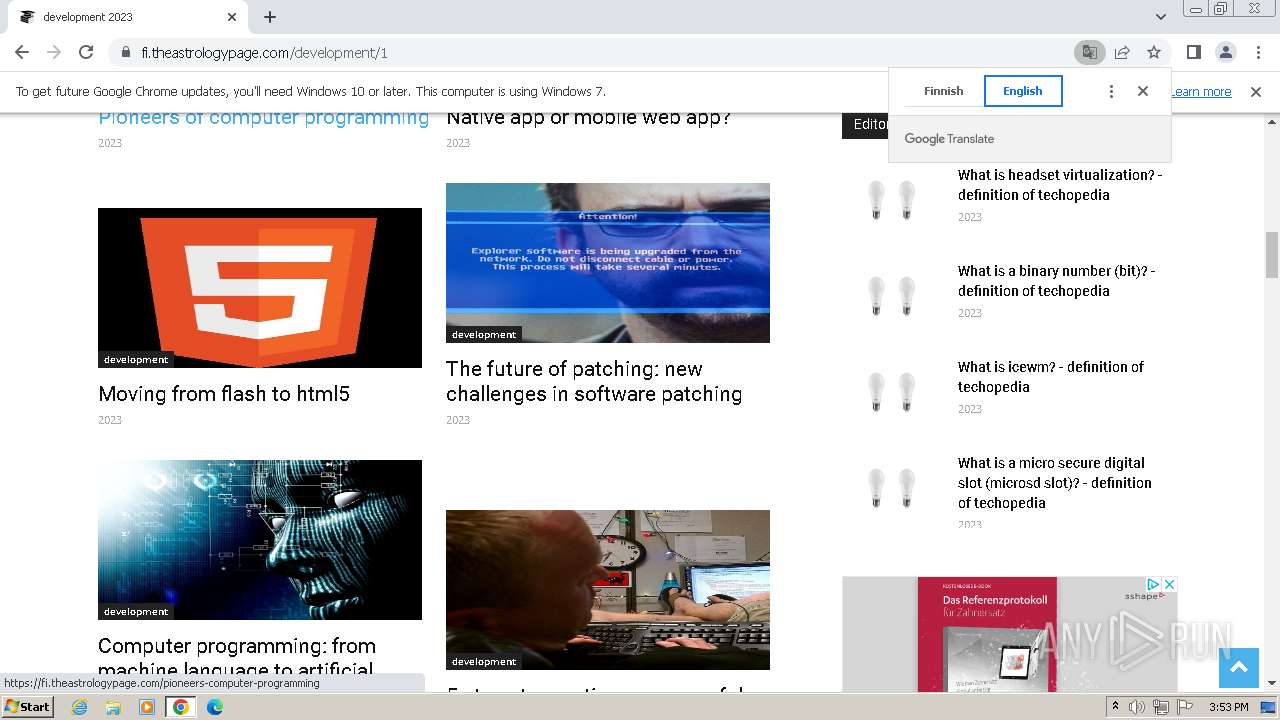Reload the page with the refresh icon
Screen dimensions: 1280x720
pos(86,52)
